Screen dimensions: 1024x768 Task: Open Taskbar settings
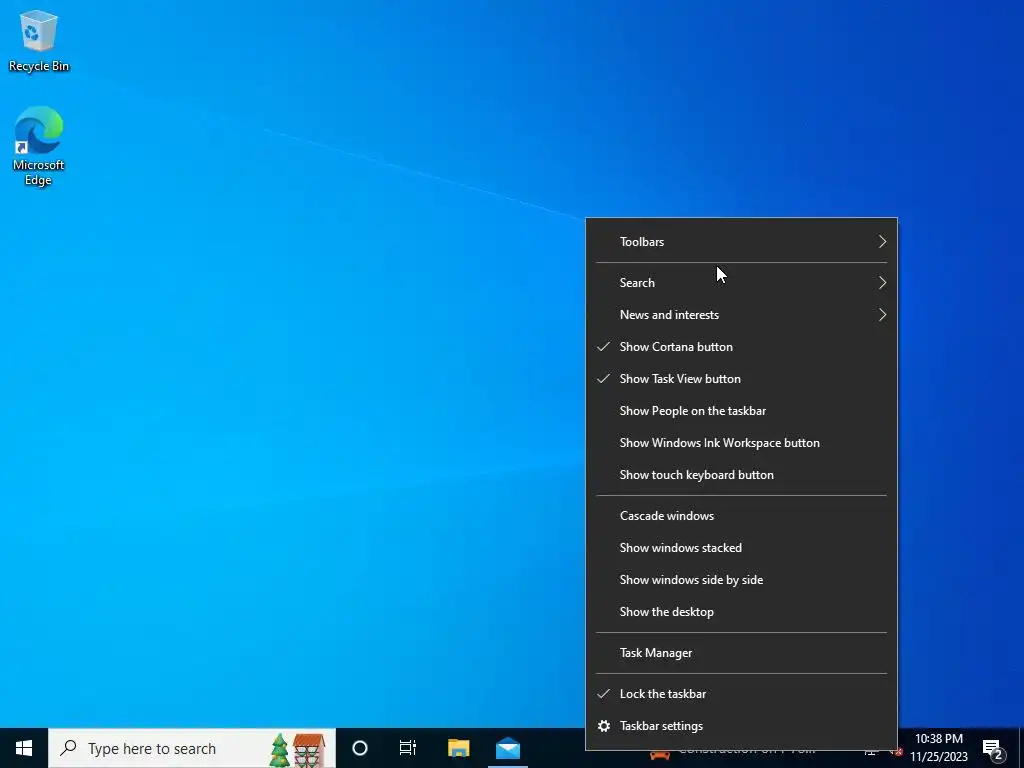point(741,726)
